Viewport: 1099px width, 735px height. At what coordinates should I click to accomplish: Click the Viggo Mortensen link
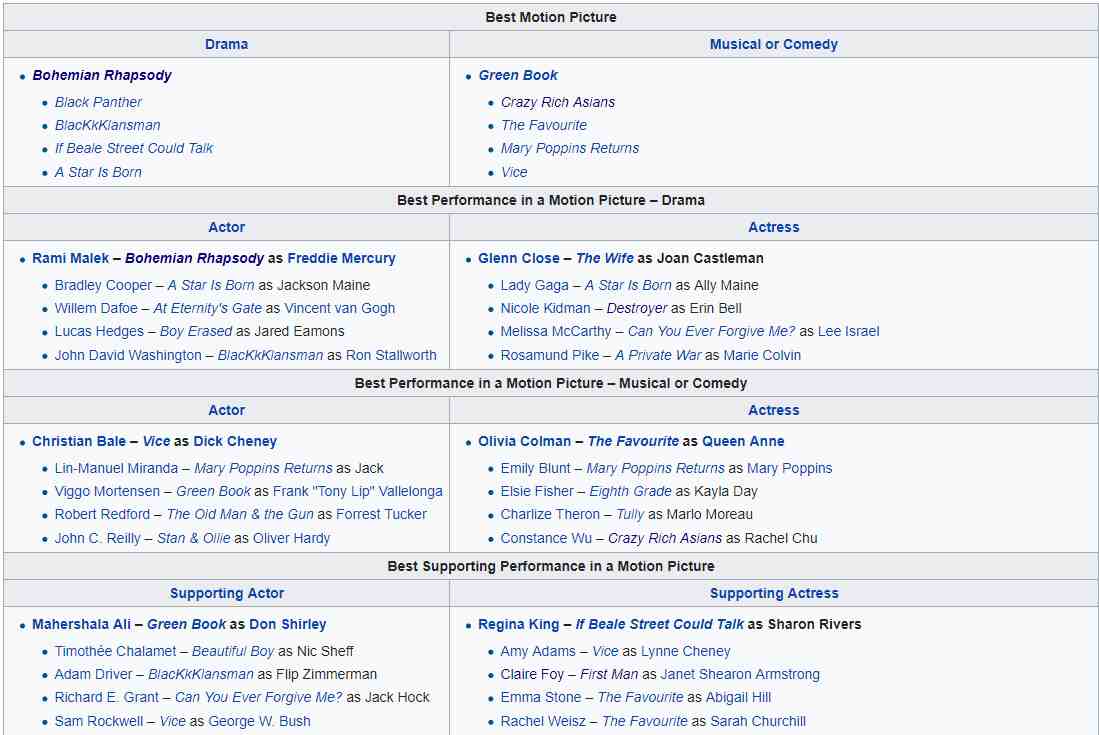point(107,491)
